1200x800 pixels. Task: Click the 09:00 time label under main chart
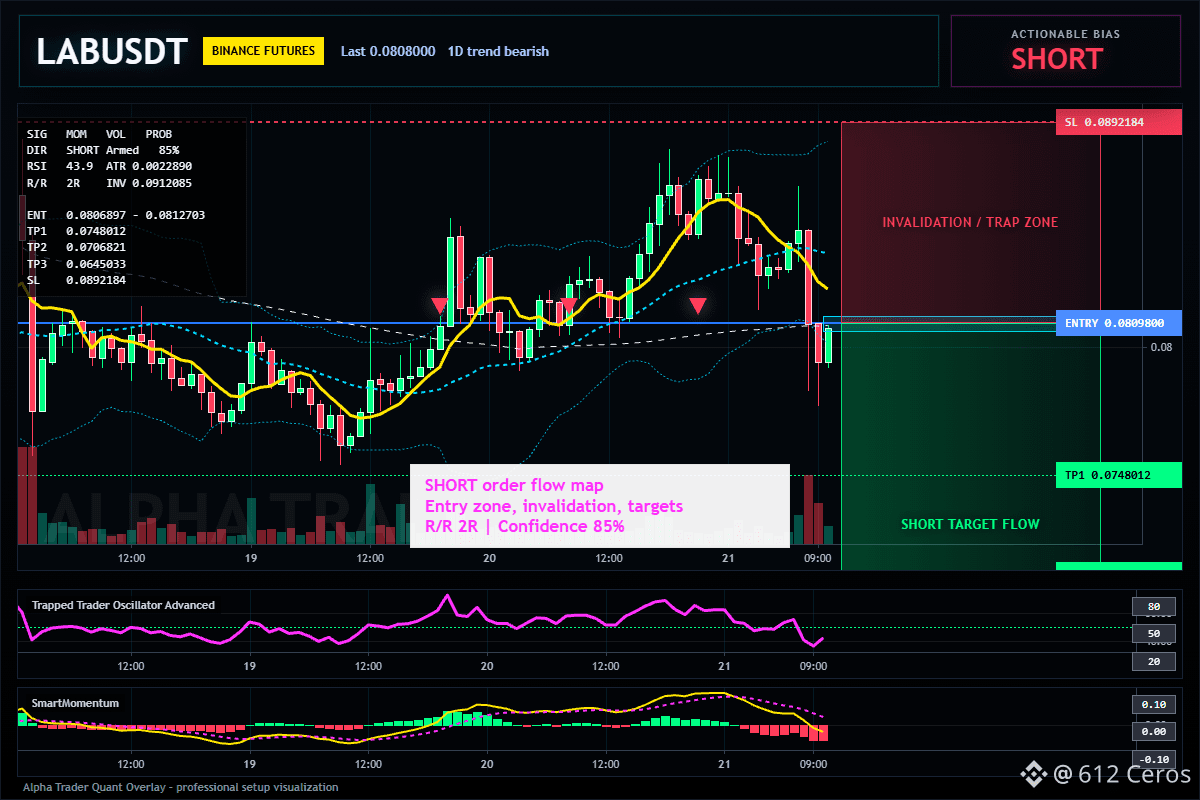coord(817,558)
